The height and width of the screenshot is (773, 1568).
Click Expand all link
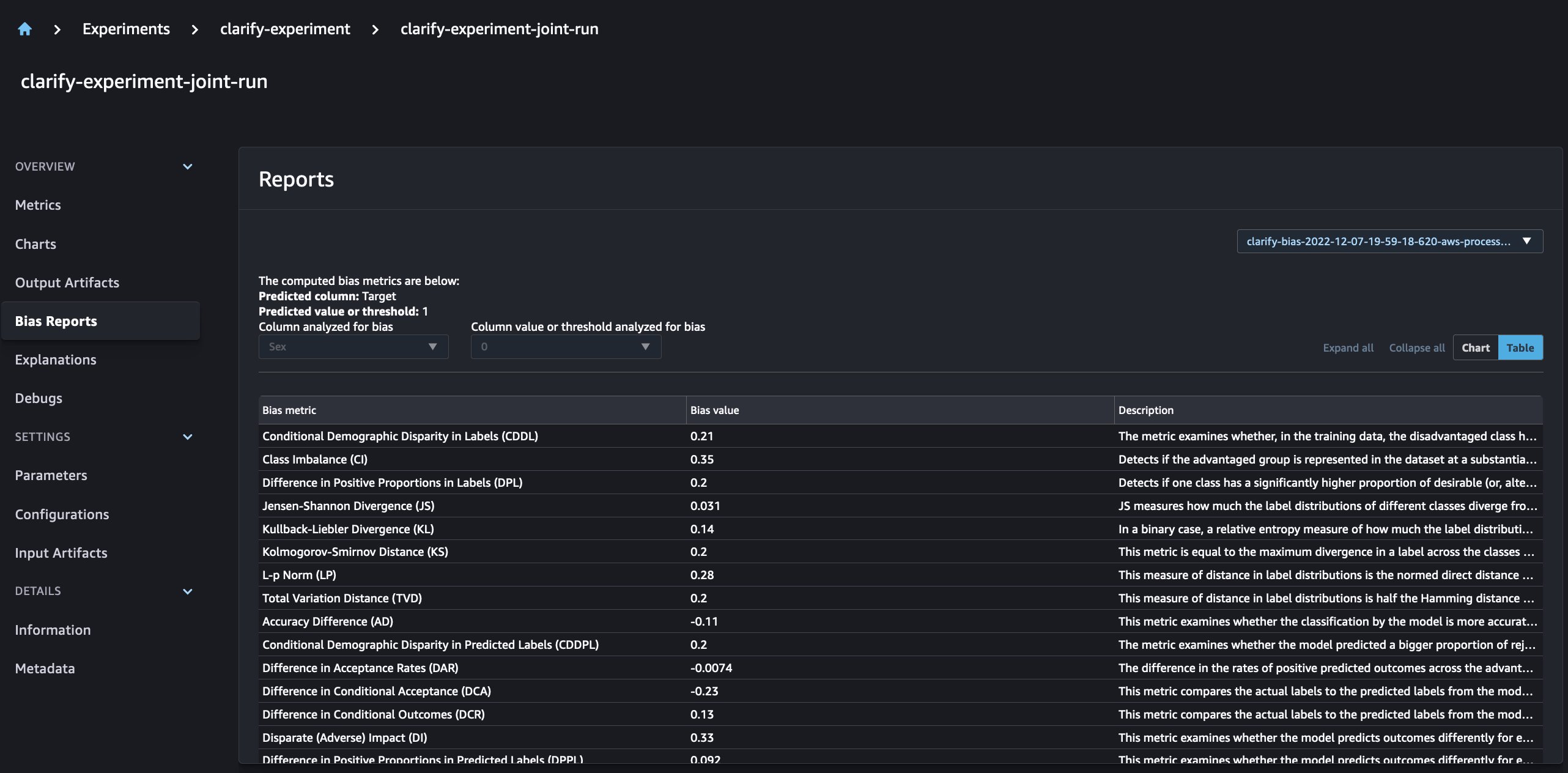[1348, 347]
